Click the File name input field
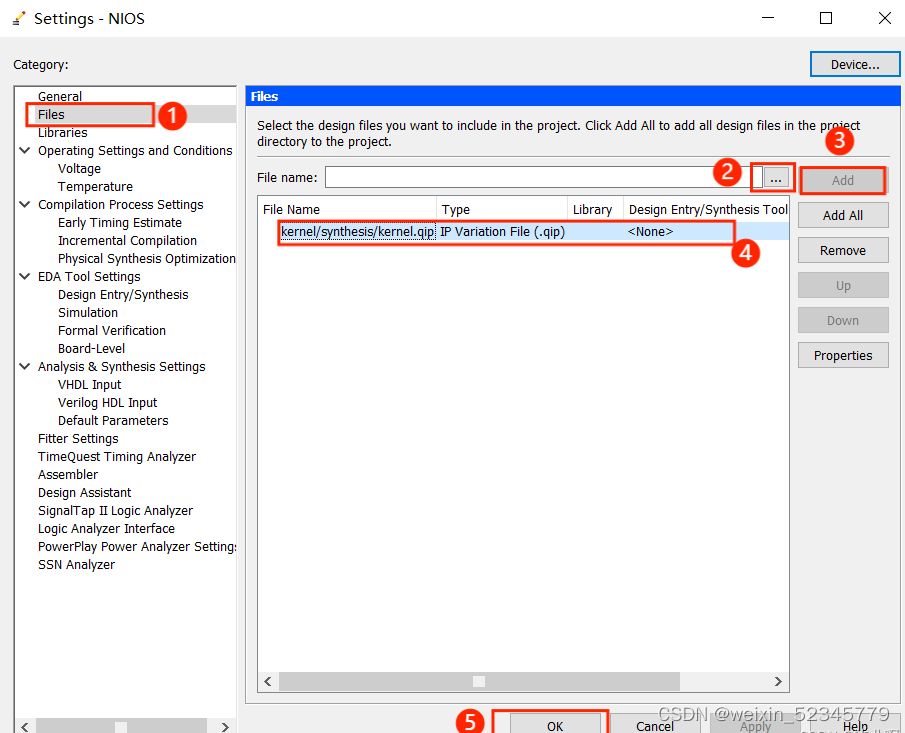This screenshot has width=905, height=733. tap(543, 177)
